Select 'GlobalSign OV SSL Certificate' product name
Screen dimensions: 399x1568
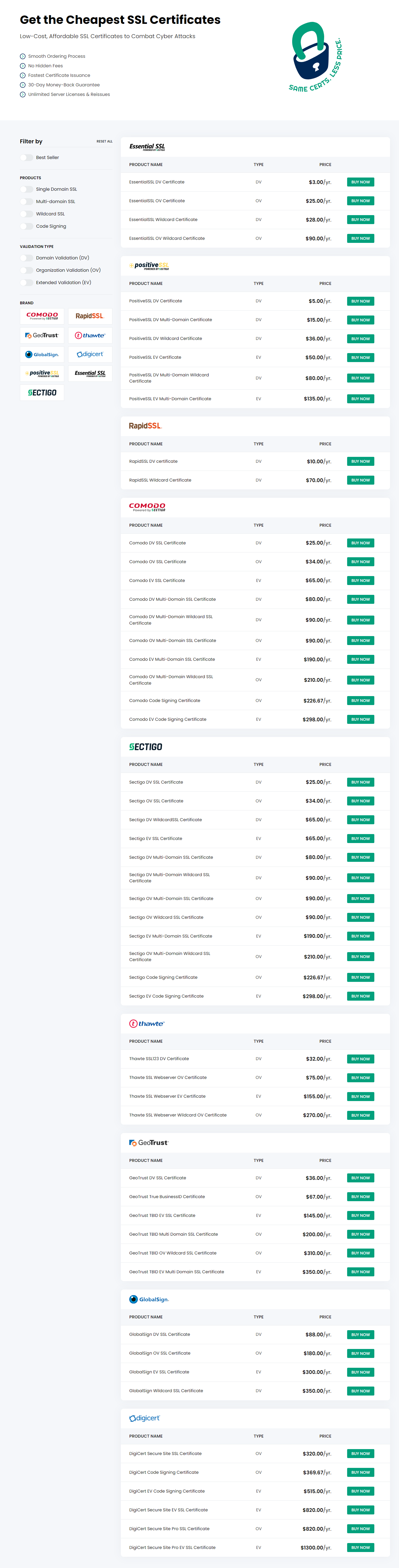pos(159,1353)
